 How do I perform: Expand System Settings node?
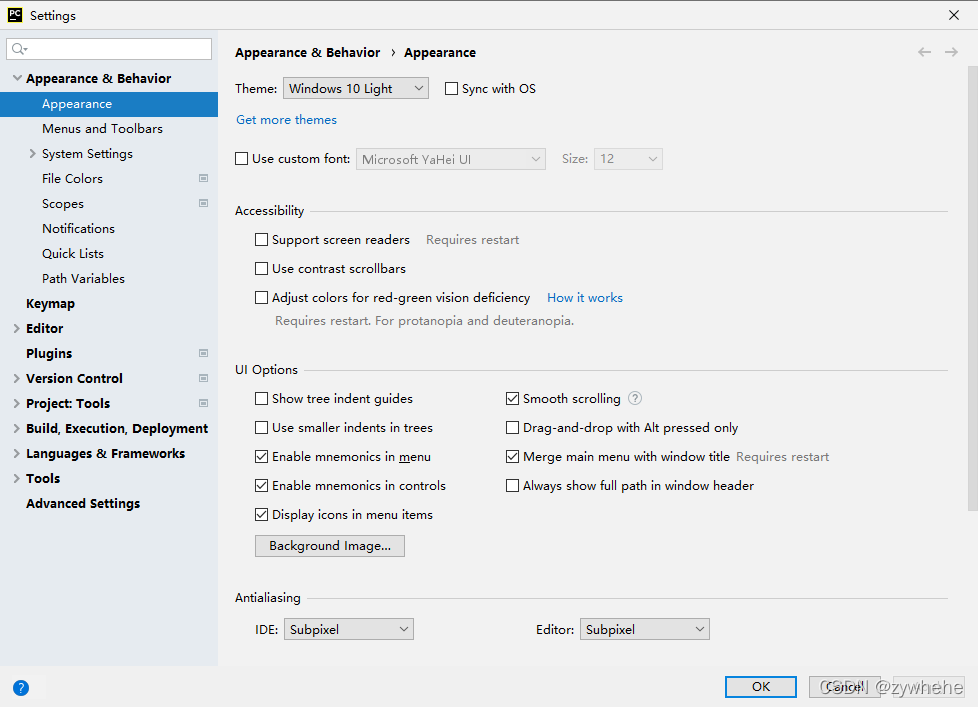point(32,153)
